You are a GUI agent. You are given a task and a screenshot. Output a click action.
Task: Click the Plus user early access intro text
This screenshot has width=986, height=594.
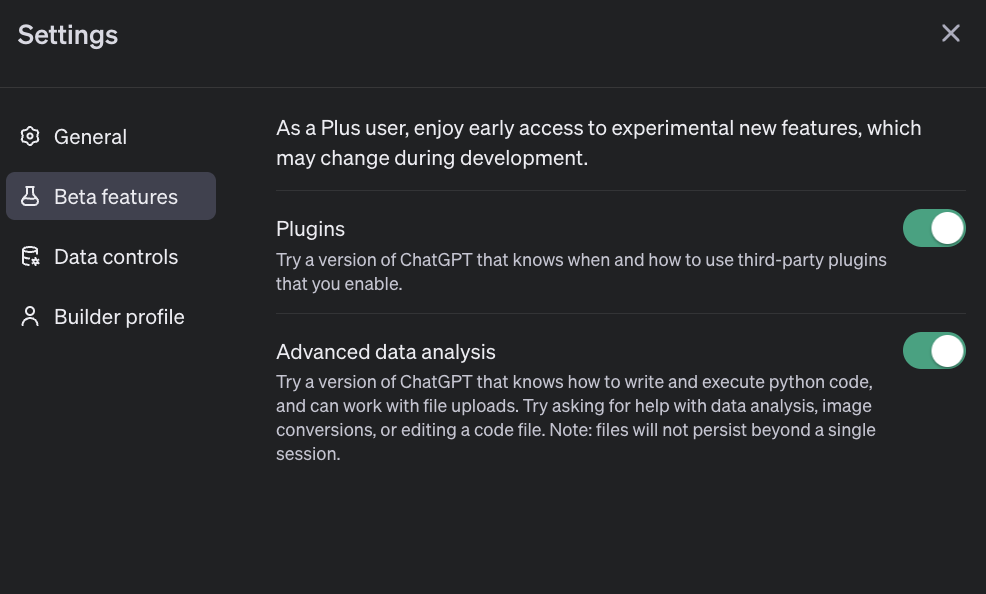(598, 129)
